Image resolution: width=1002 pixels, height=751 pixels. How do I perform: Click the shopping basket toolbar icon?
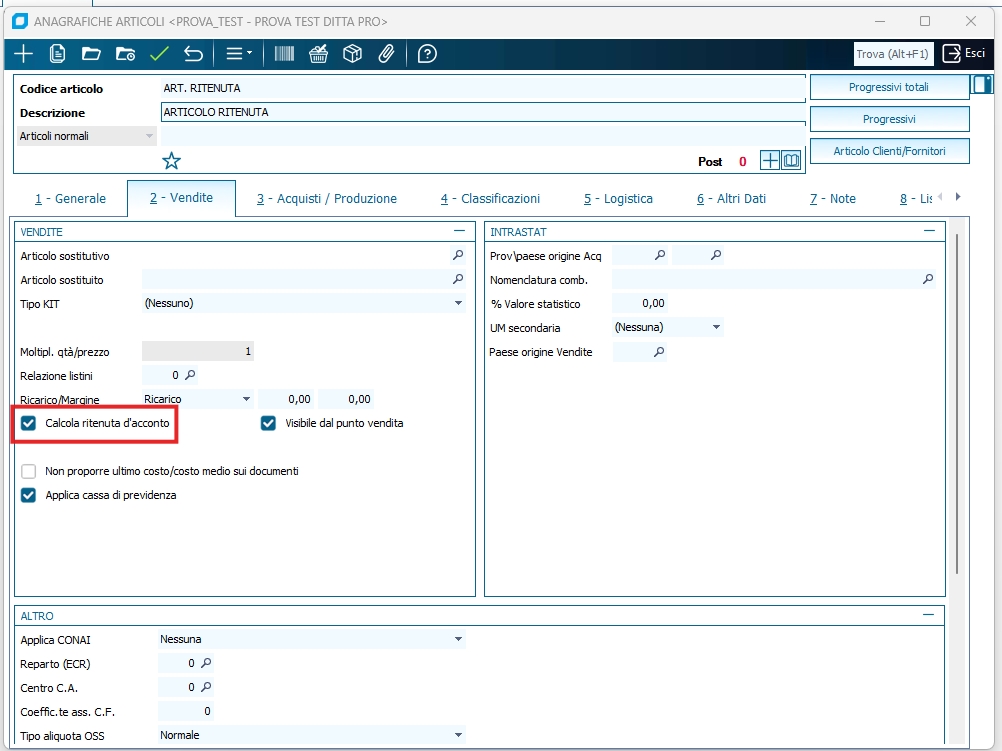[x=319, y=54]
